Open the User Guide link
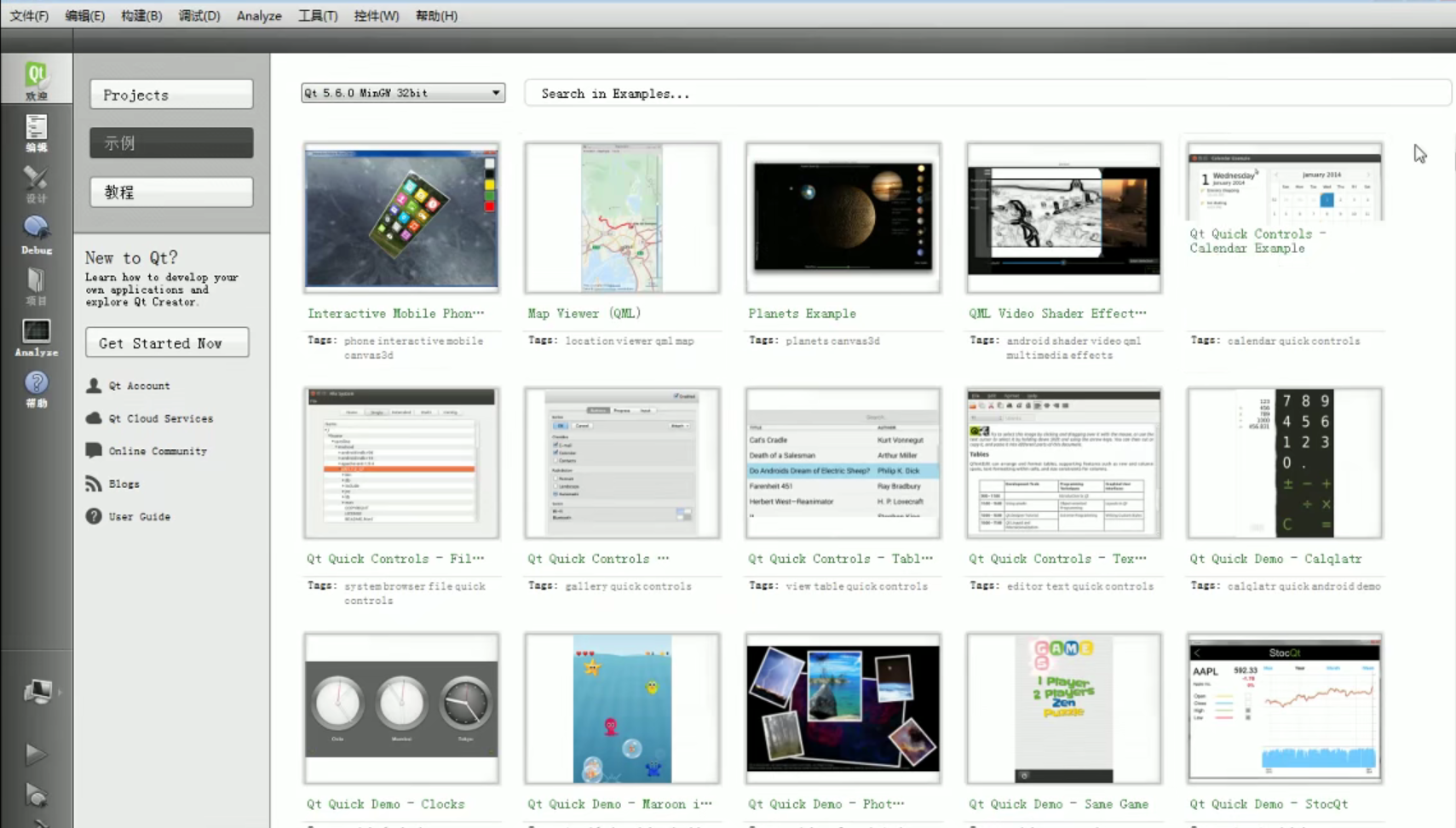1456x828 pixels. click(139, 516)
